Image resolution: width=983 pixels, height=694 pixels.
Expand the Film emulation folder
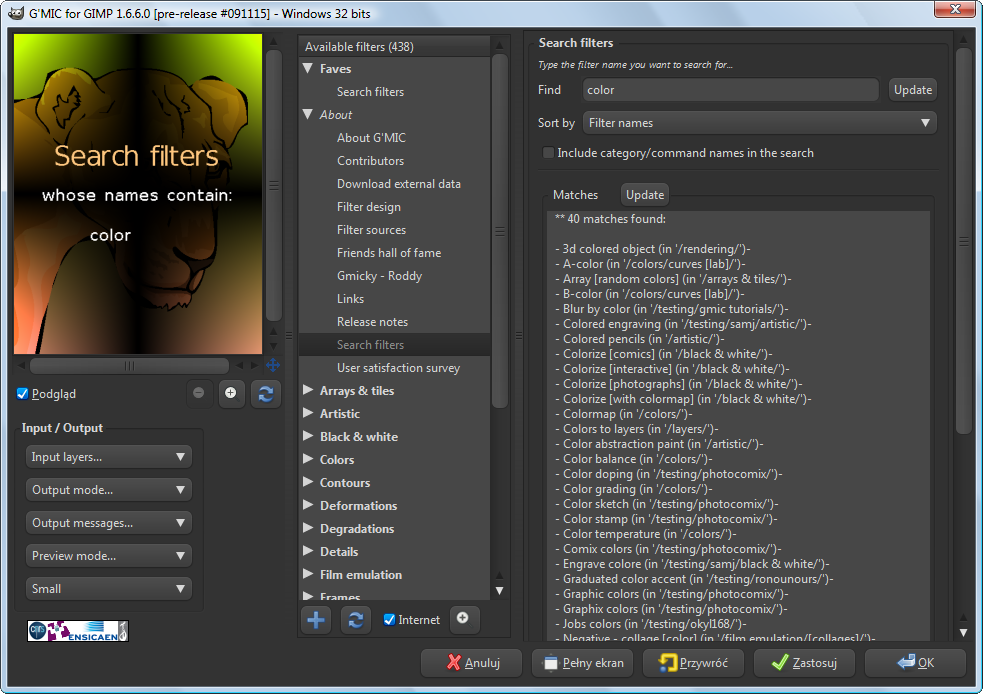308,574
